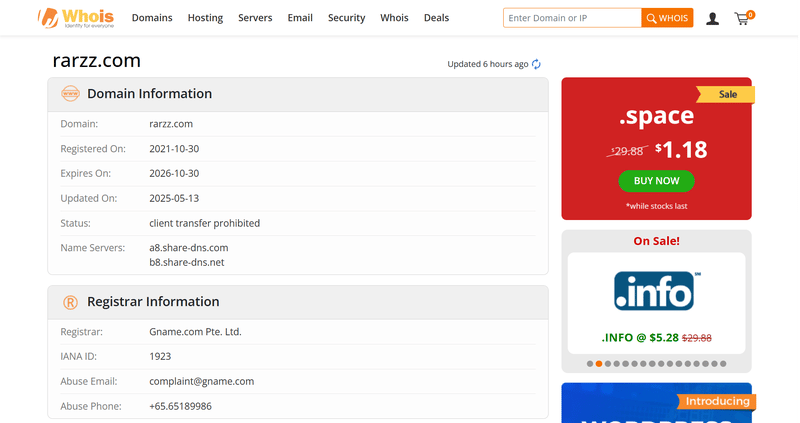Open the Domains menu

point(152,18)
